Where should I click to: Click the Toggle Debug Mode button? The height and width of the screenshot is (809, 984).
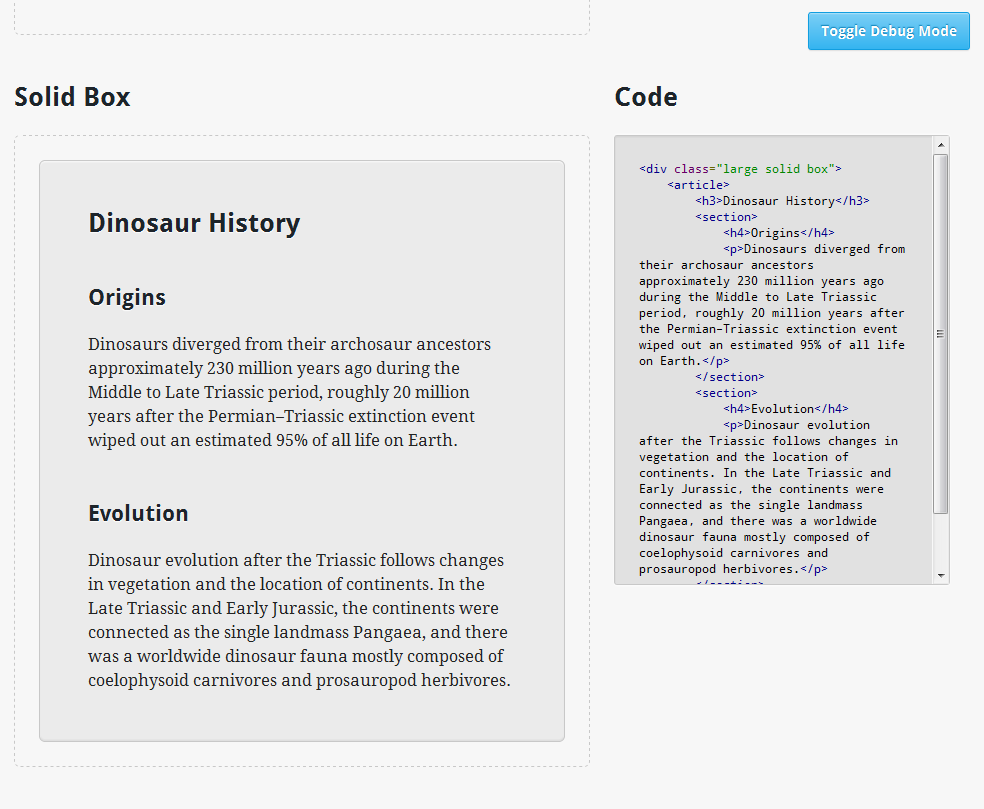tap(888, 31)
